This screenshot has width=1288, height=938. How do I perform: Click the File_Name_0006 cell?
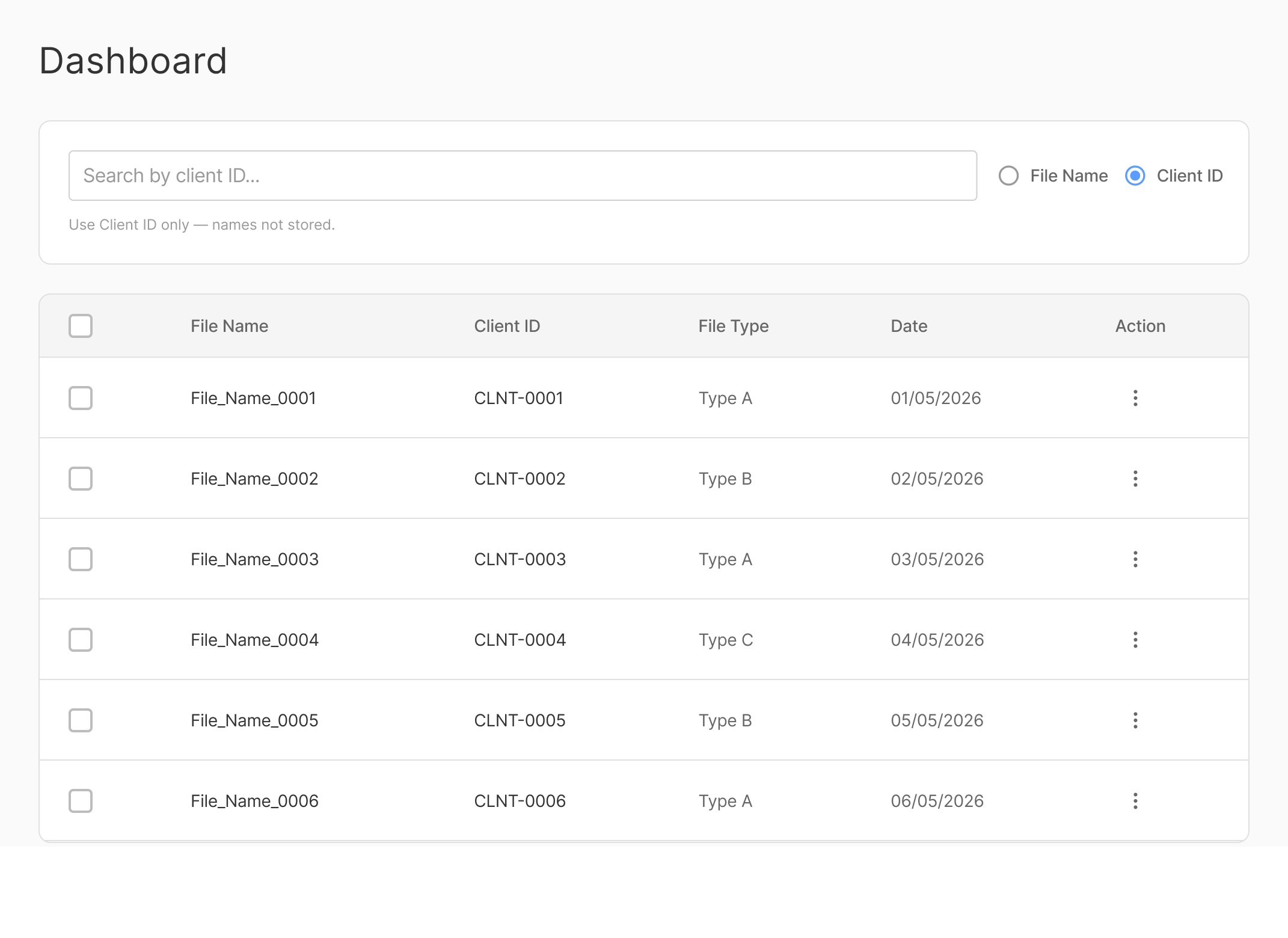coord(254,801)
